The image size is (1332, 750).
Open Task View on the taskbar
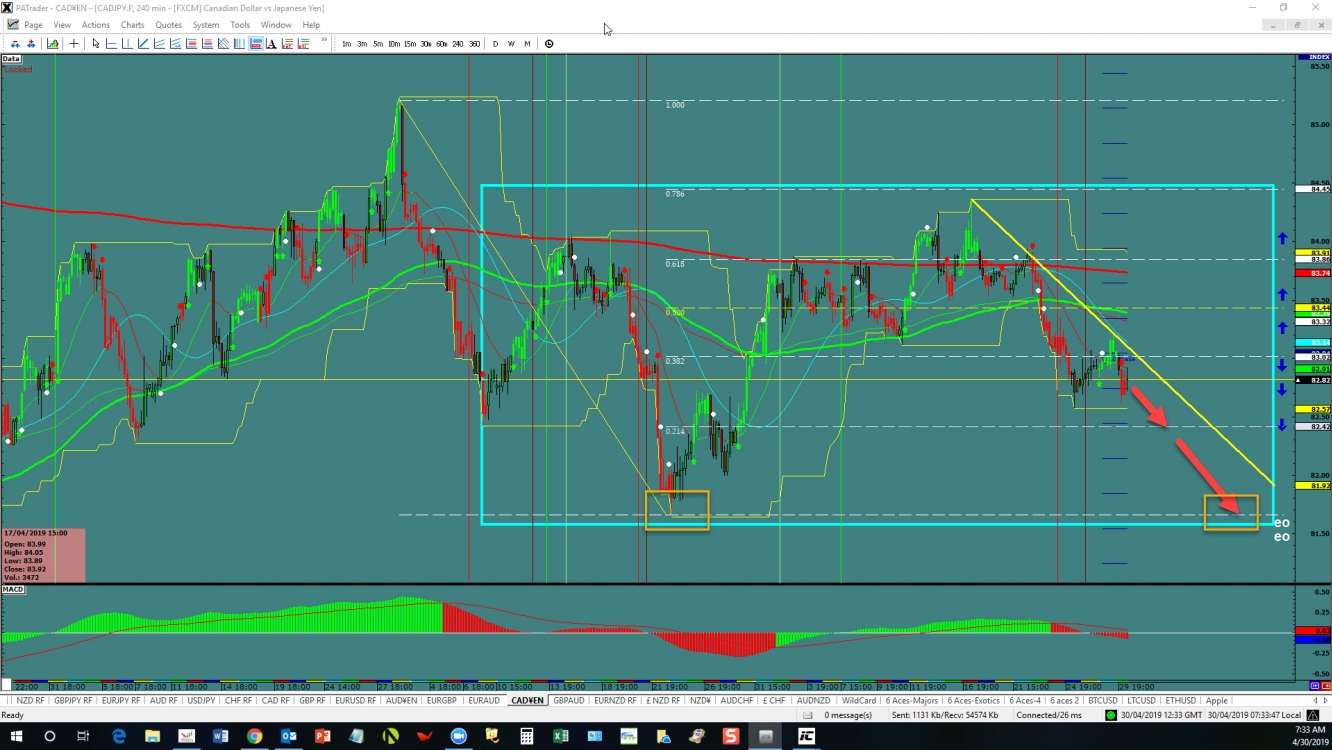pos(84,736)
